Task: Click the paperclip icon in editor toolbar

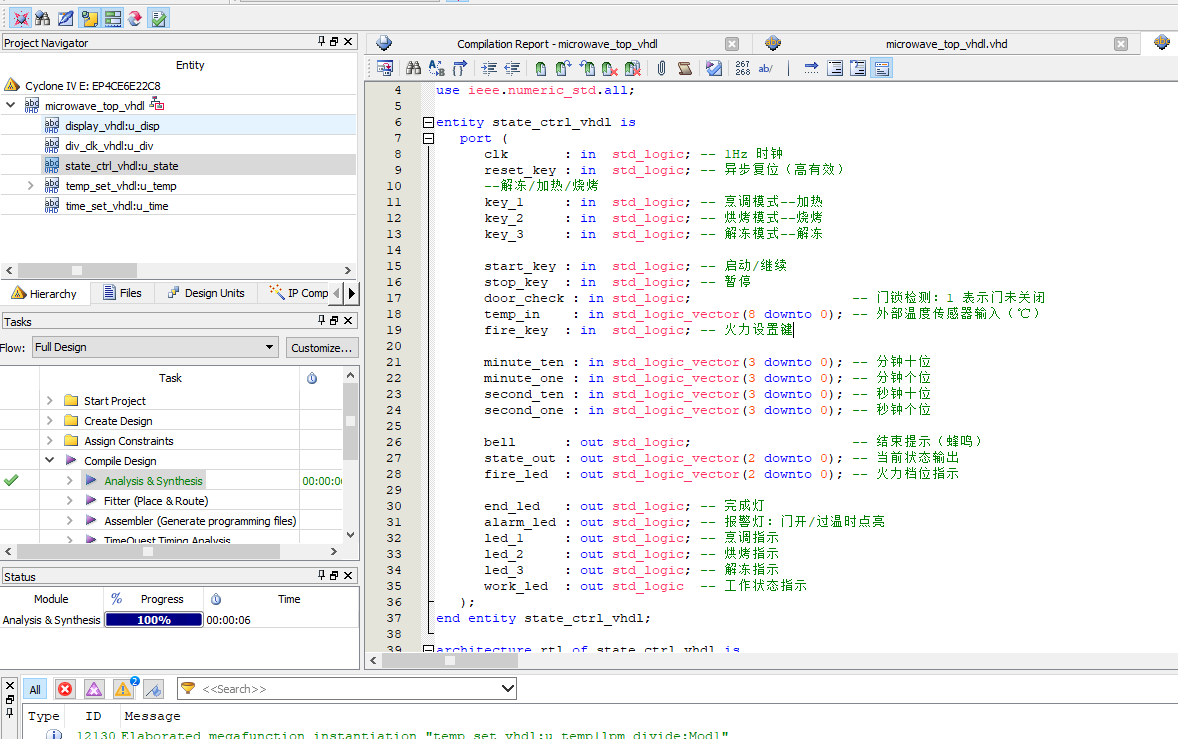Action: [x=661, y=68]
